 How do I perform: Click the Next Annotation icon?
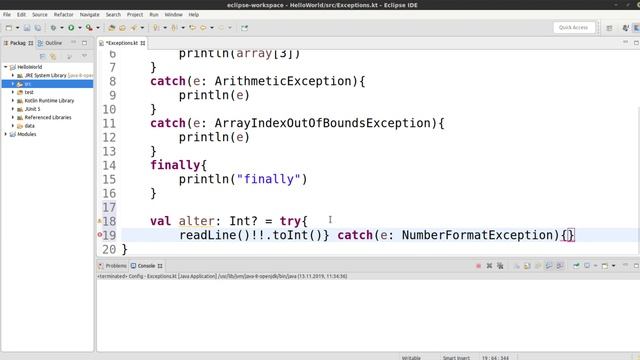tap(156, 28)
